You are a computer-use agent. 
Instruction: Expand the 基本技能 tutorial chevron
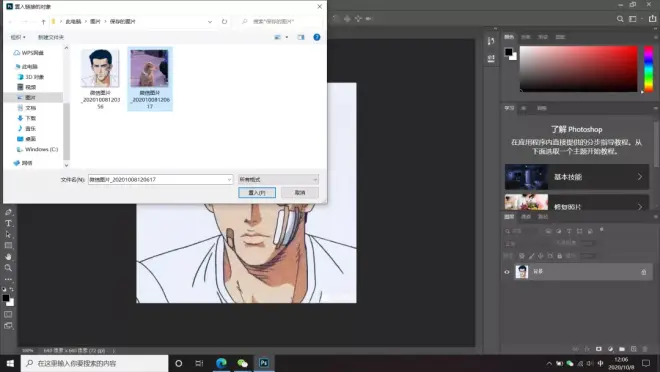(x=640, y=177)
